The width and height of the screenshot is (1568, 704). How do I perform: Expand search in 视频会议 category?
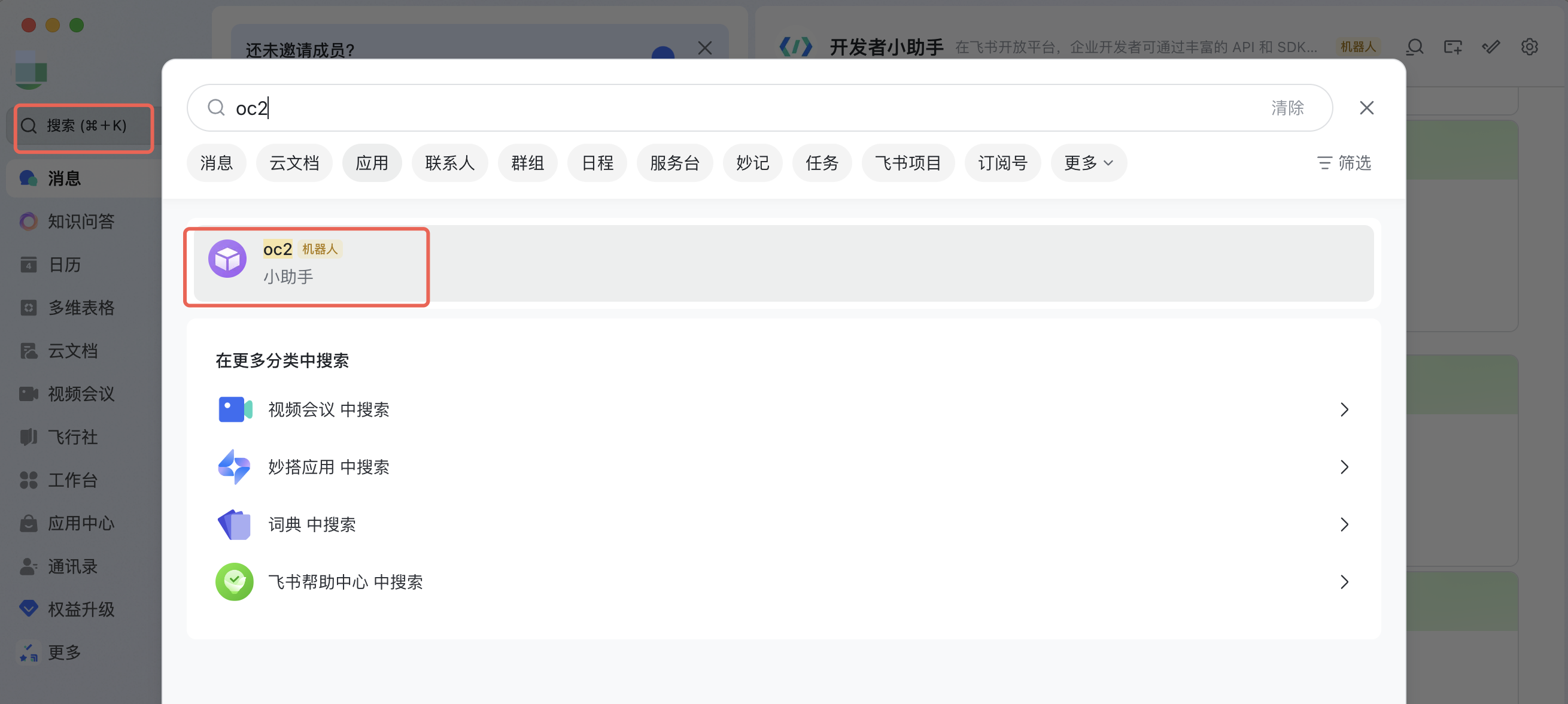coord(1344,409)
